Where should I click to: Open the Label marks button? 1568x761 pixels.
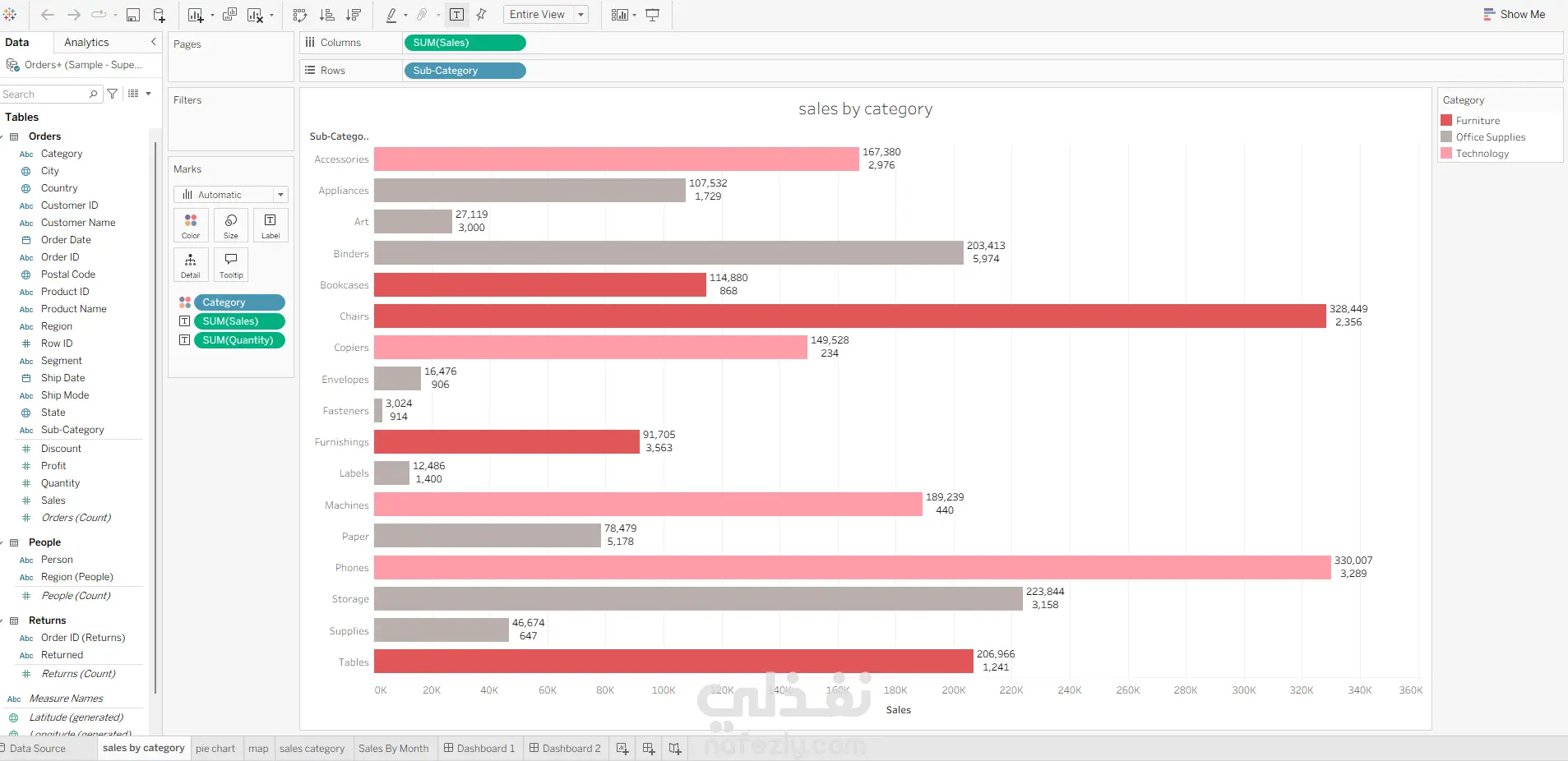point(271,225)
